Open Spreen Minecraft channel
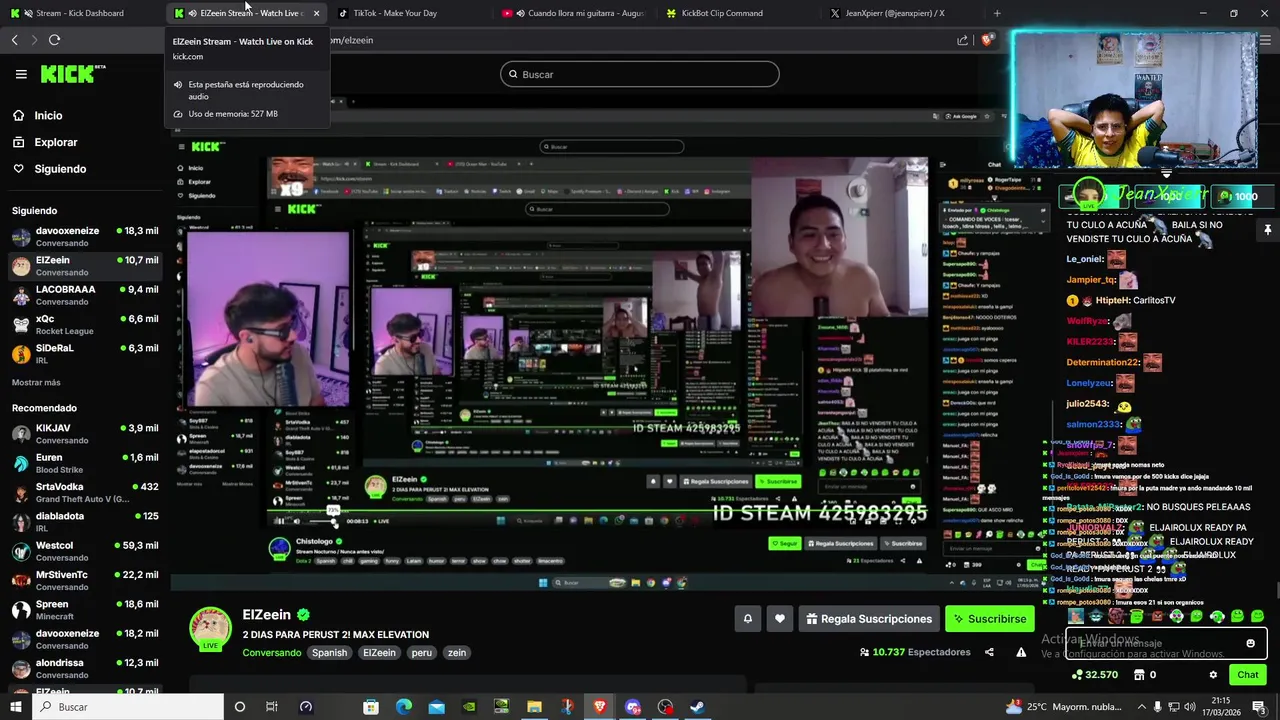 [84, 610]
